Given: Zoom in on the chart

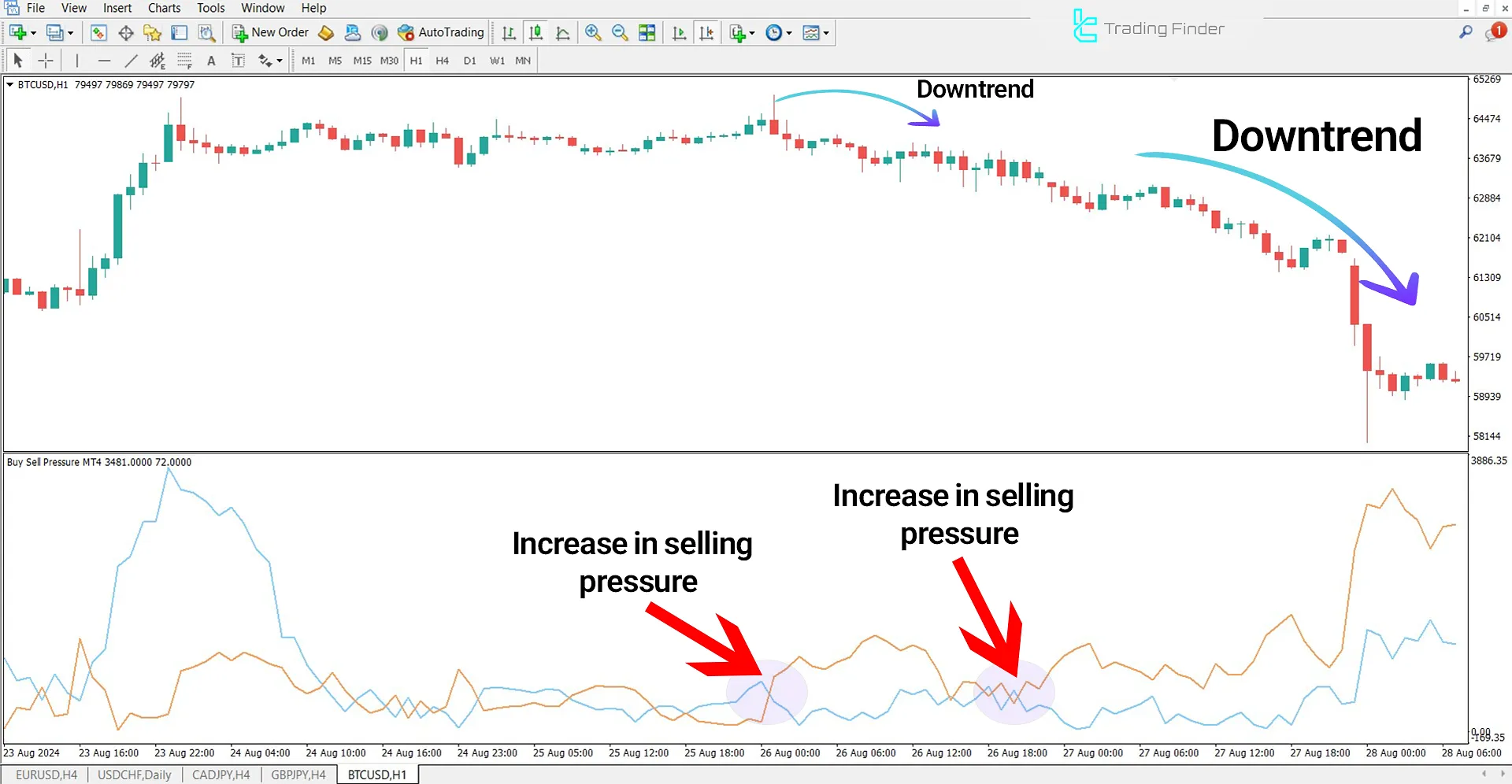Looking at the screenshot, I should 593,32.
